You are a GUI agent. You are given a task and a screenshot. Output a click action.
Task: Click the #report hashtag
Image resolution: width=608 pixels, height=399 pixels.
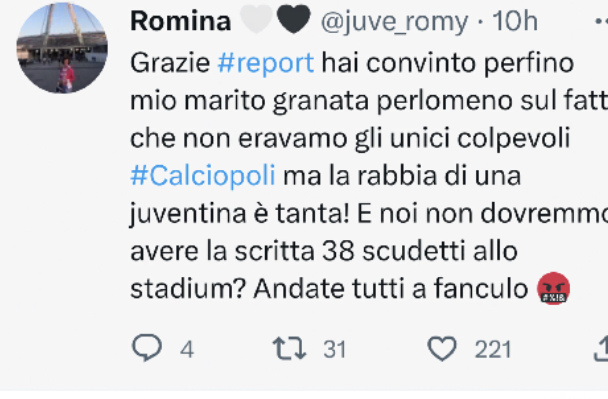(x=266, y=62)
